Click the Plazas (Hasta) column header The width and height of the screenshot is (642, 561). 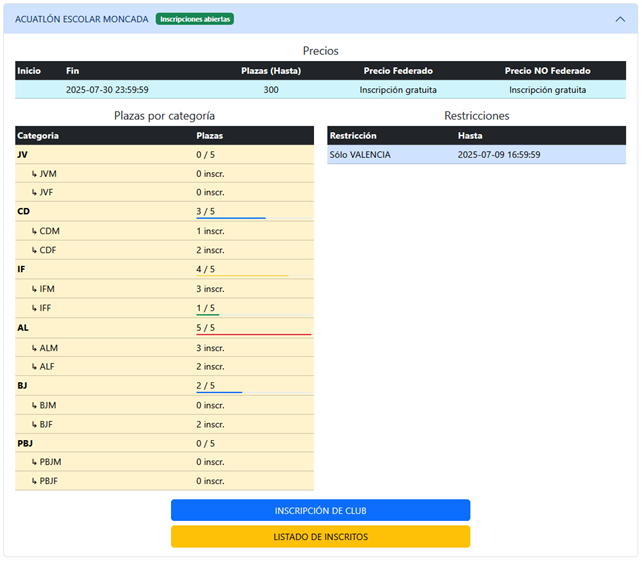271,71
